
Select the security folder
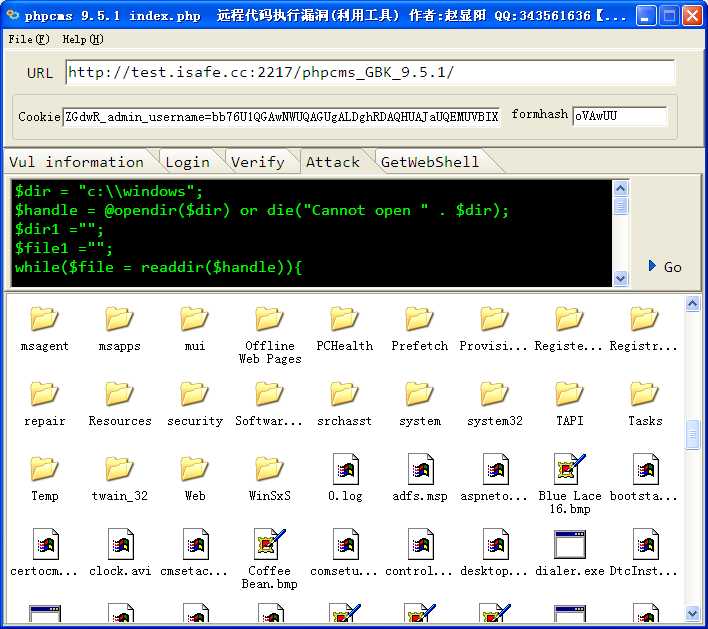tap(194, 393)
